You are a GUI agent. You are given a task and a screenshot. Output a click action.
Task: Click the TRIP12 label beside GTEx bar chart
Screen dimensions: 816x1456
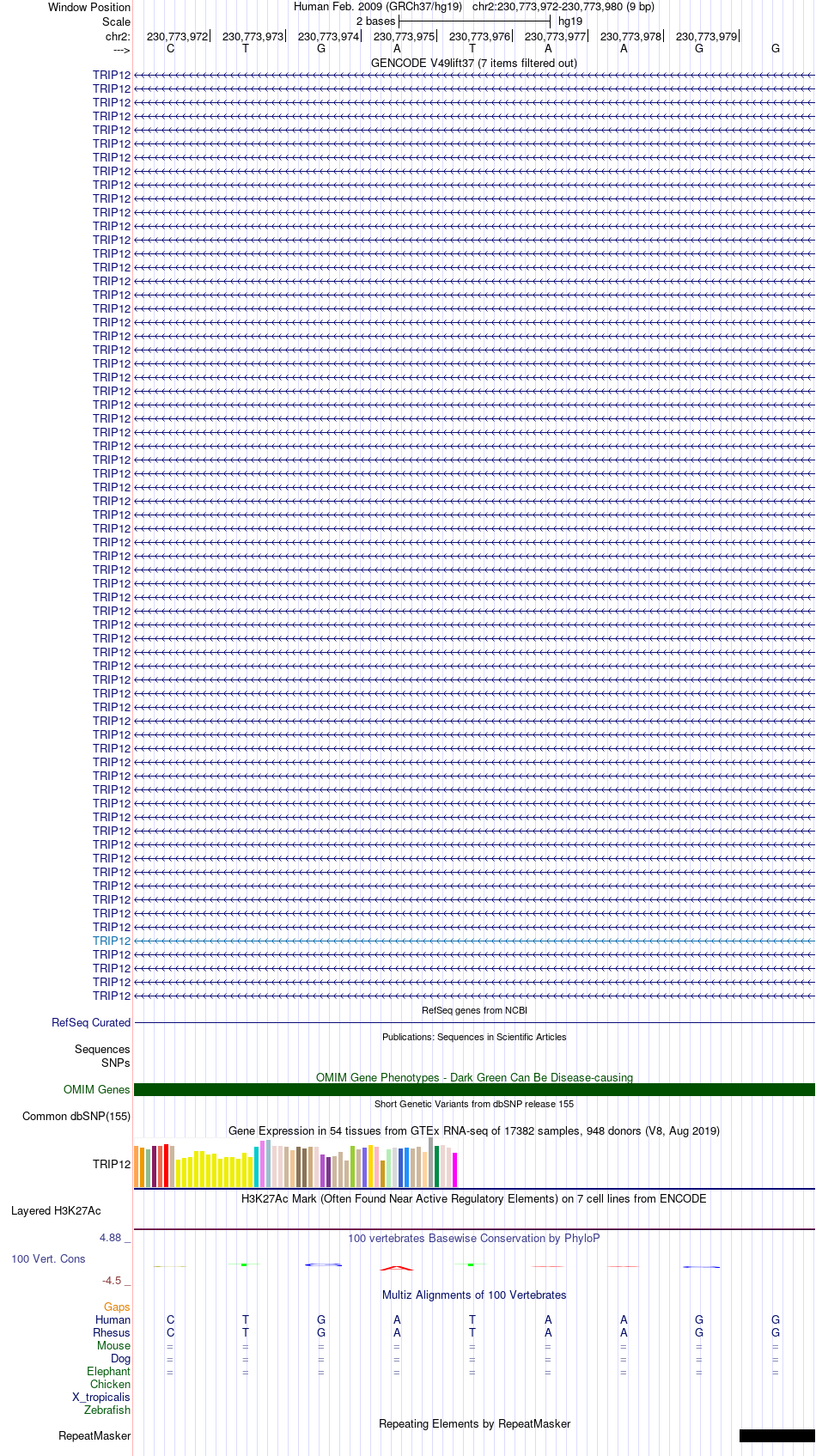click(112, 1164)
